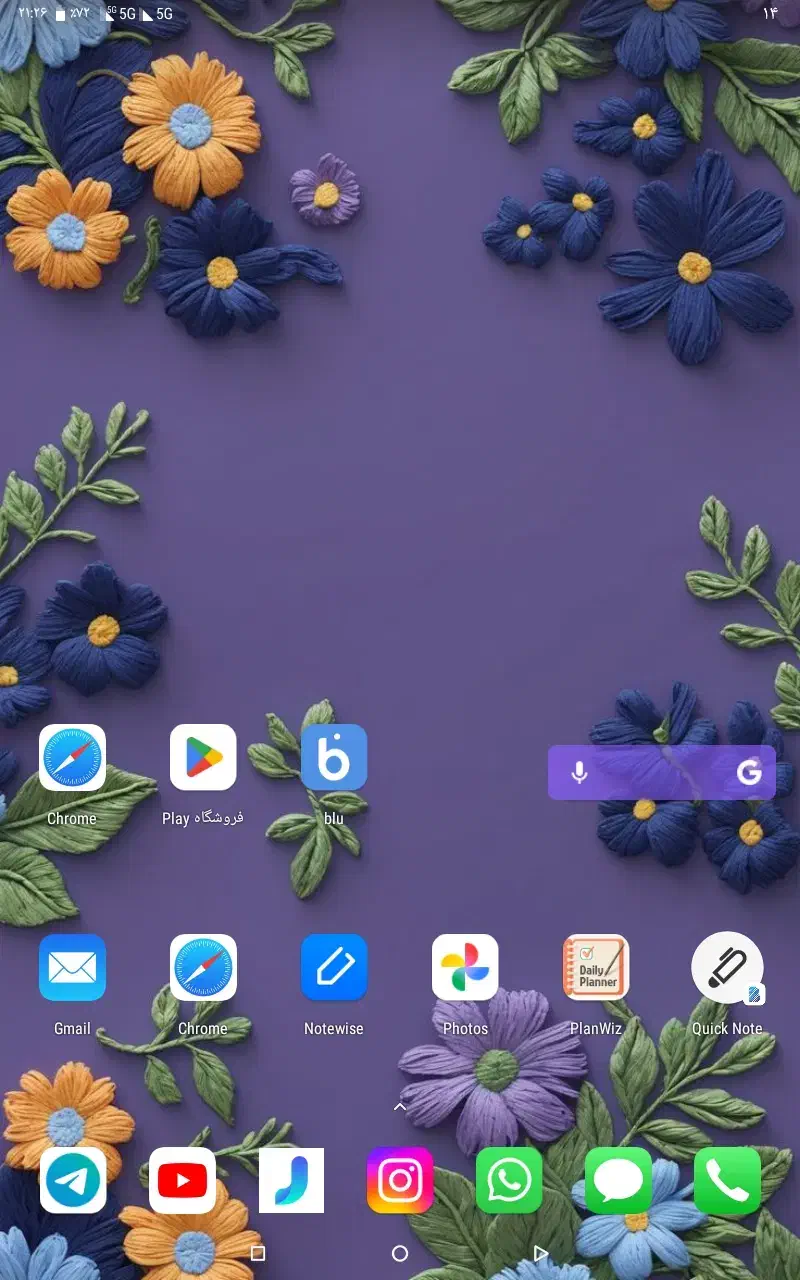This screenshot has width=800, height=1280.
Task: Open the Messages app
Action: (x=618, y=1180)
